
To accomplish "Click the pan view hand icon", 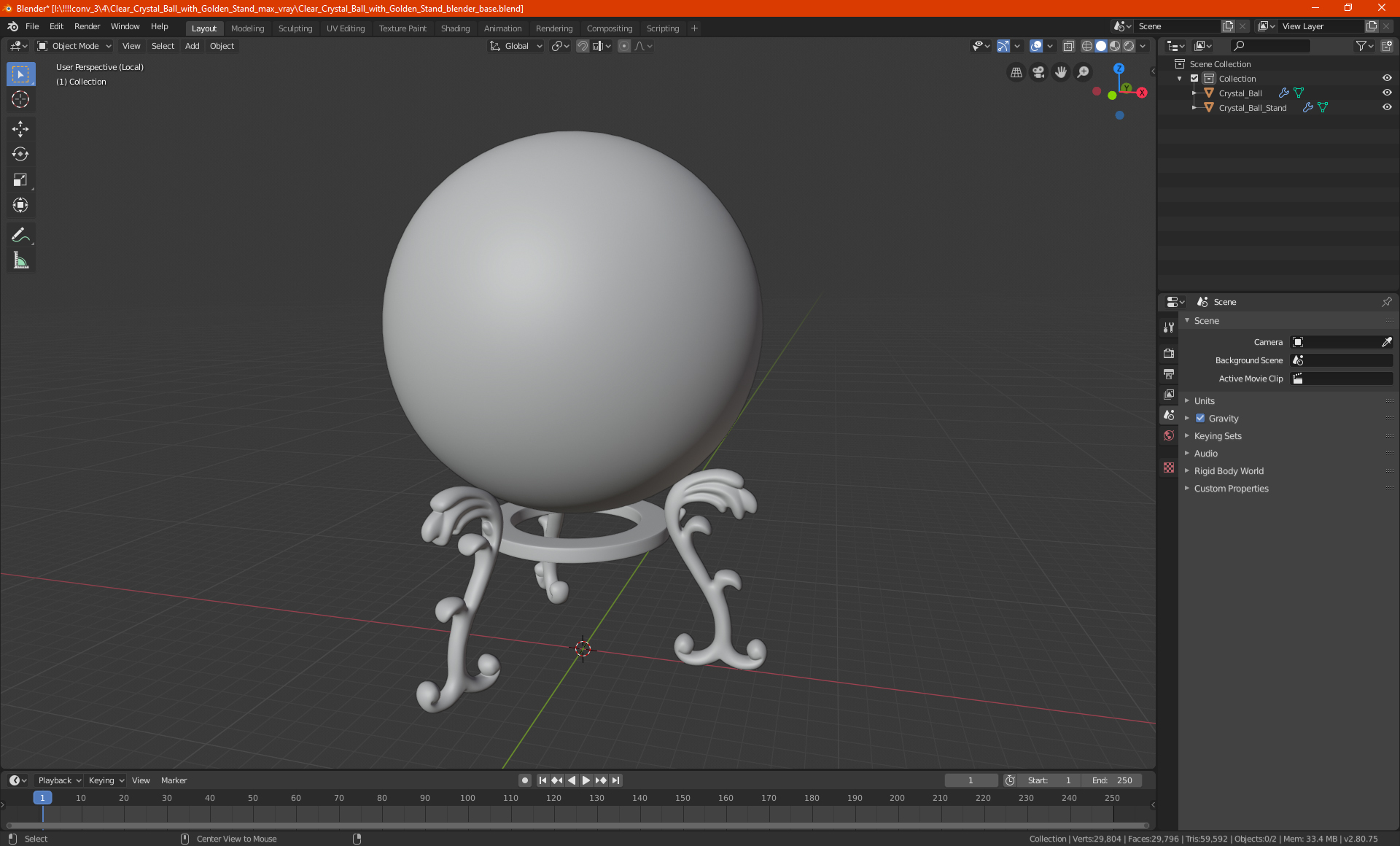I will coord(1061,72).
